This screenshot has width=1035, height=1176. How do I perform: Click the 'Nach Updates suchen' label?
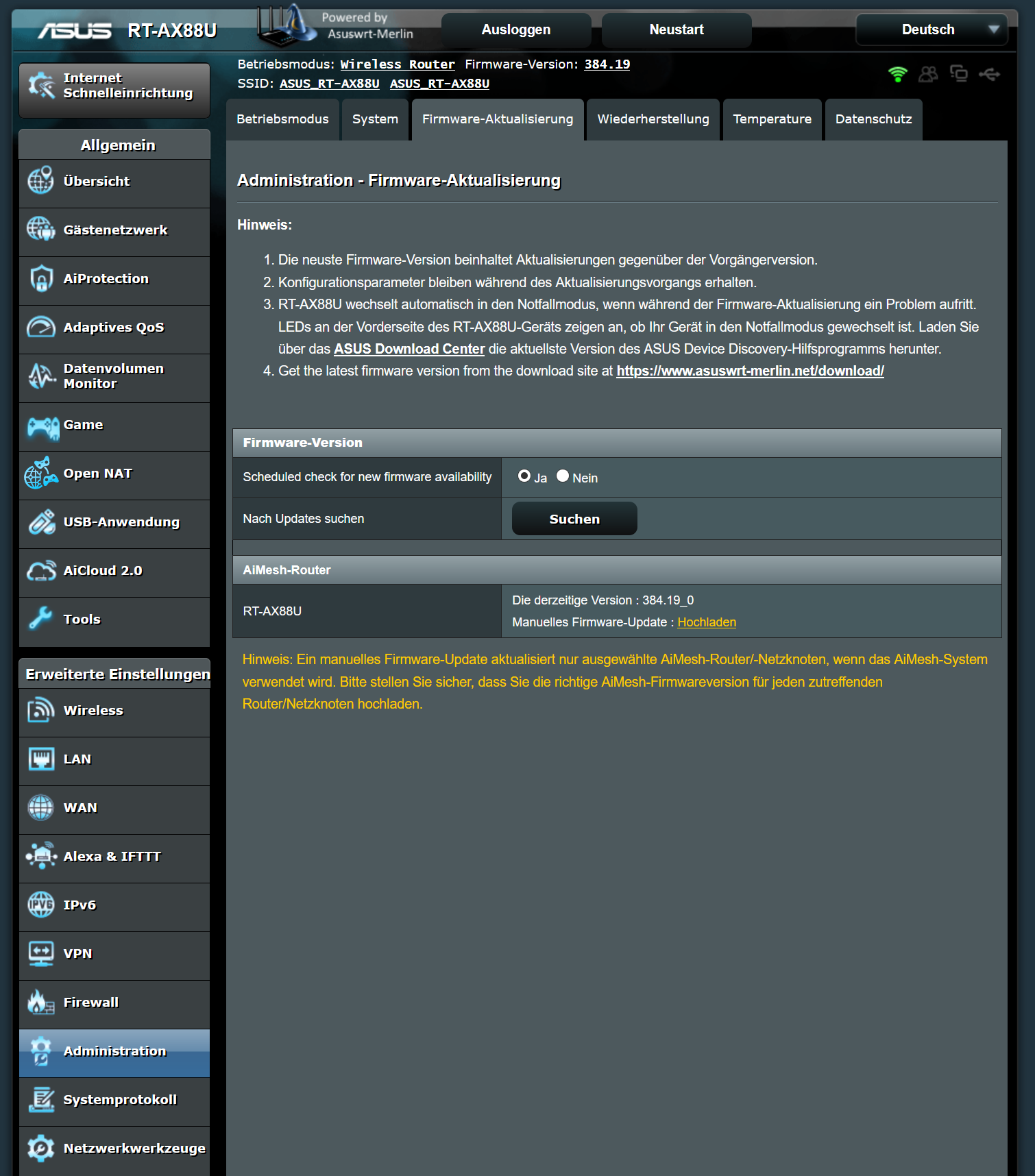click(x=304, y=519)
